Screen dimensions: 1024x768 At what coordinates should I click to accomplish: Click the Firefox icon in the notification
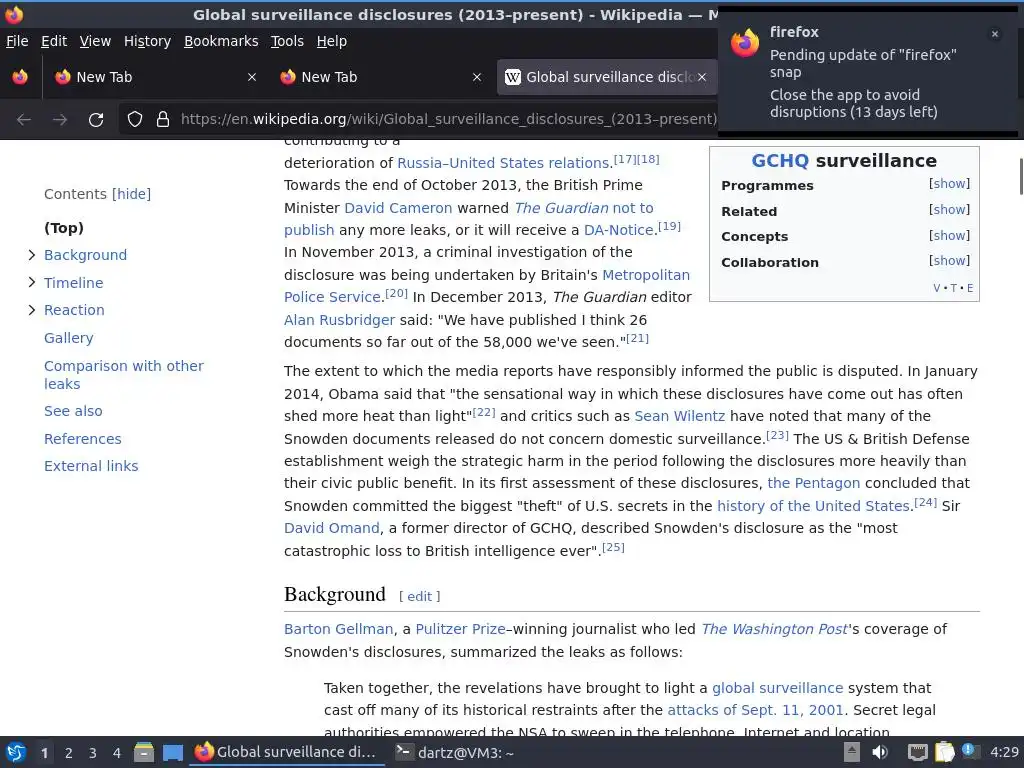tap(745, 44)
